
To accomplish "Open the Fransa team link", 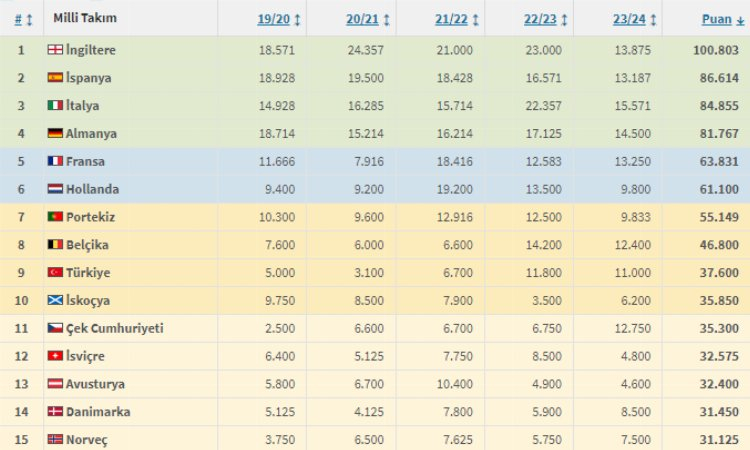I will point(86,161).
